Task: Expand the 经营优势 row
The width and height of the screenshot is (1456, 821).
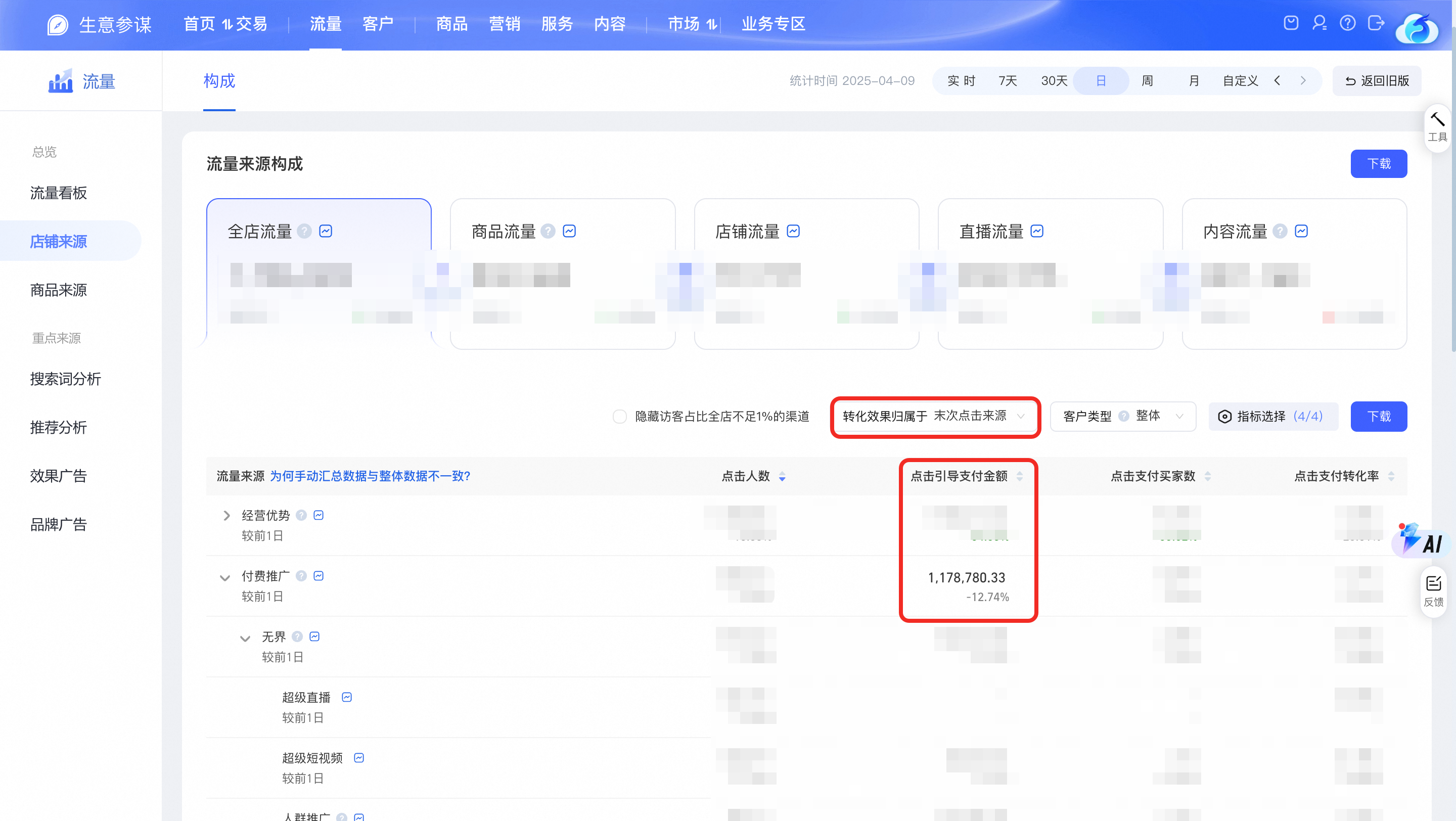Action: tap(226, 515)
